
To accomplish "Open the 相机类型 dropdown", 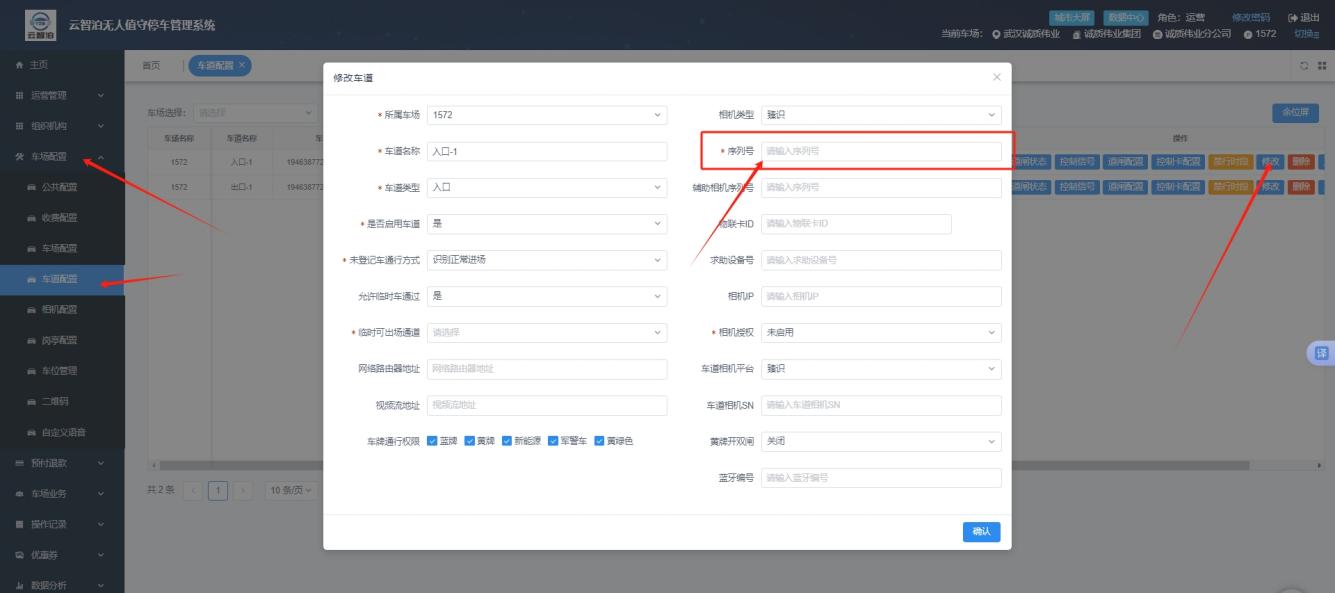I will point(881,115).
